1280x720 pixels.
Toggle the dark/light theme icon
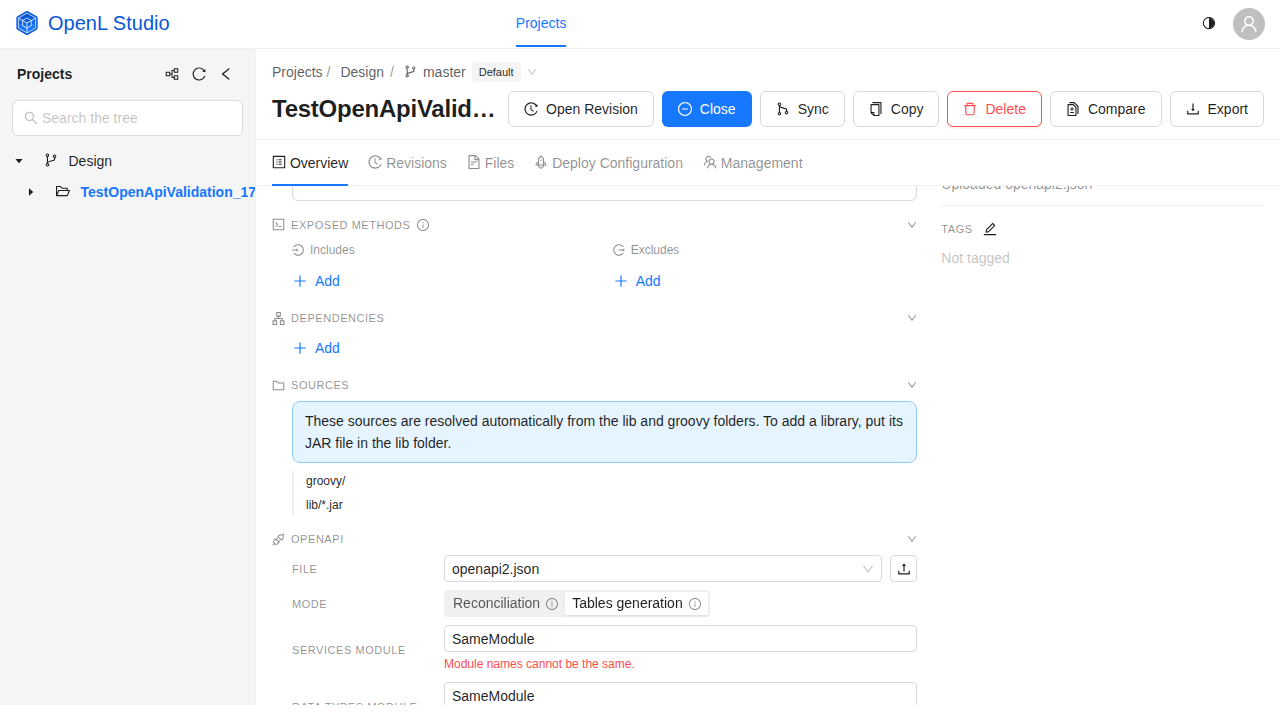pyautogui.click(x=1209, y=23)
